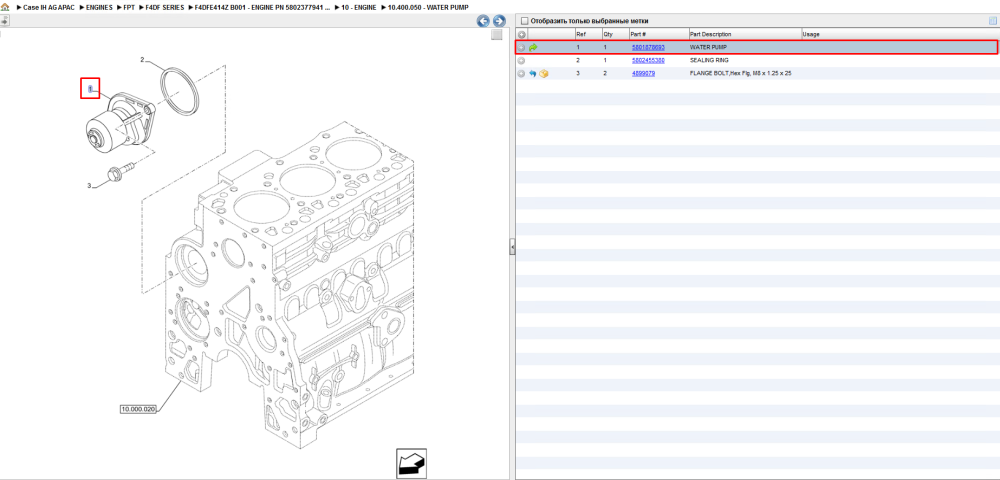The width and height of the screenshot is (1000, 480).
Task: Select the WATER PUMP description cell
Action: tap(708, 47)
